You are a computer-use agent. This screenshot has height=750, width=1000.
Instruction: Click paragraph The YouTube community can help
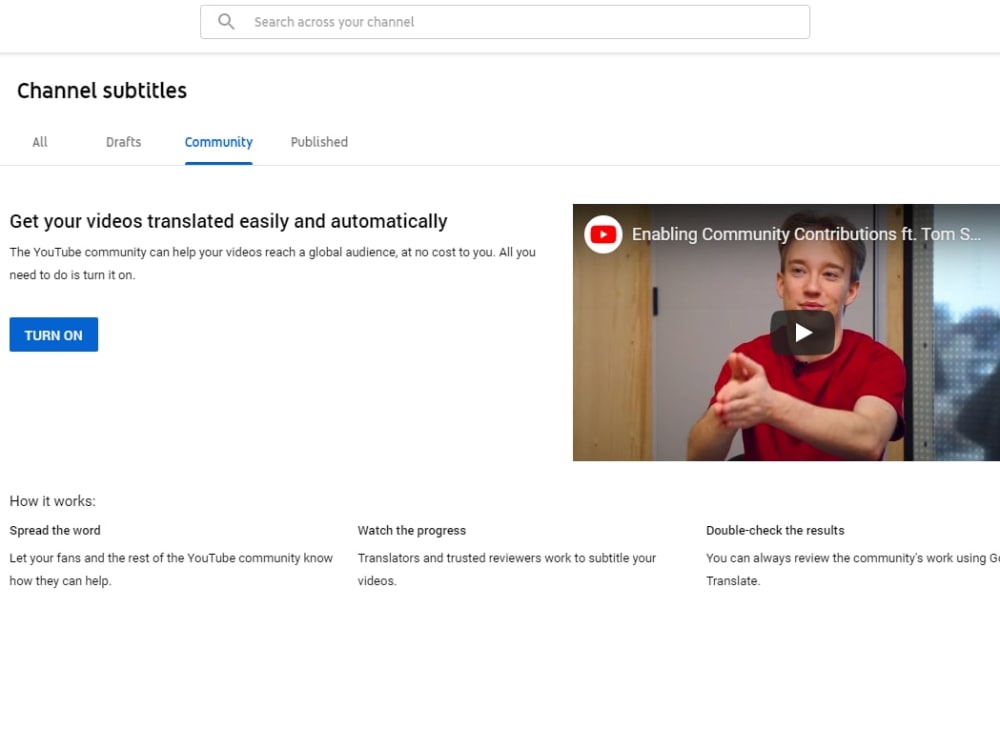pos(272,263)
